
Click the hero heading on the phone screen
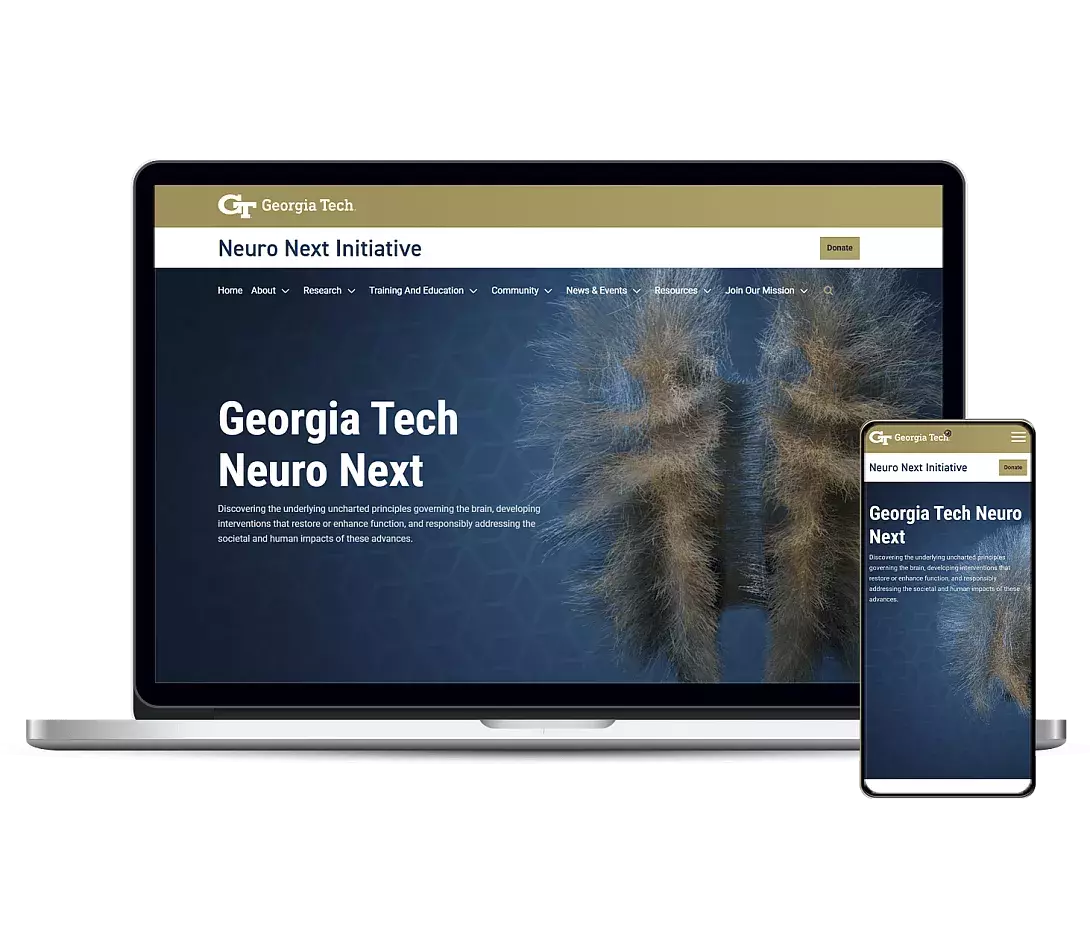(x=946, y=525)
